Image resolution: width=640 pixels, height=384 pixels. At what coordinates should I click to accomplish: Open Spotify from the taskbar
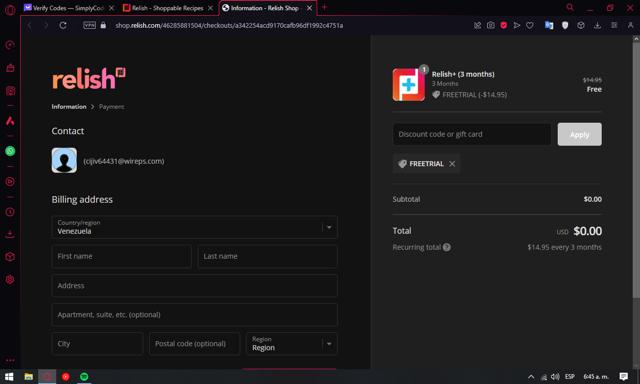84,377
